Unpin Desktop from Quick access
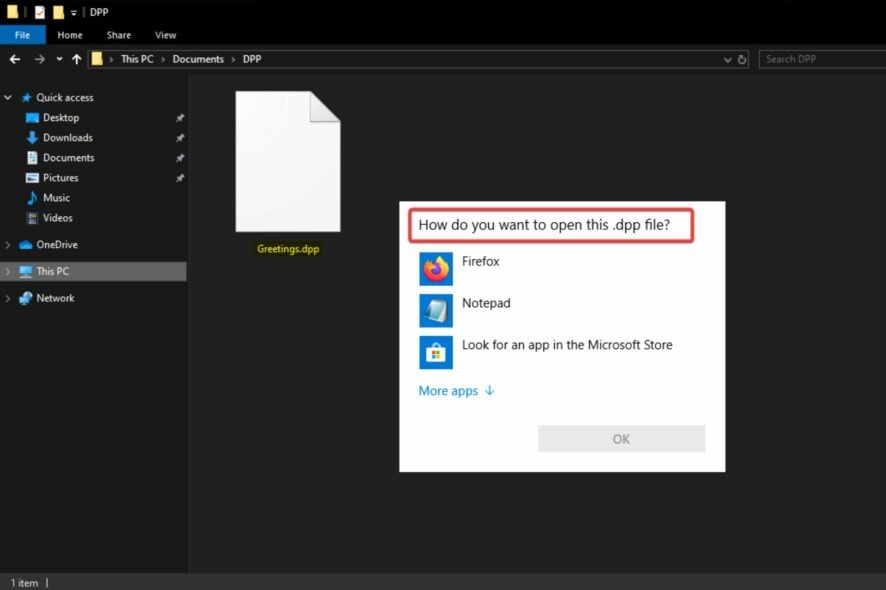 [180, 117]
